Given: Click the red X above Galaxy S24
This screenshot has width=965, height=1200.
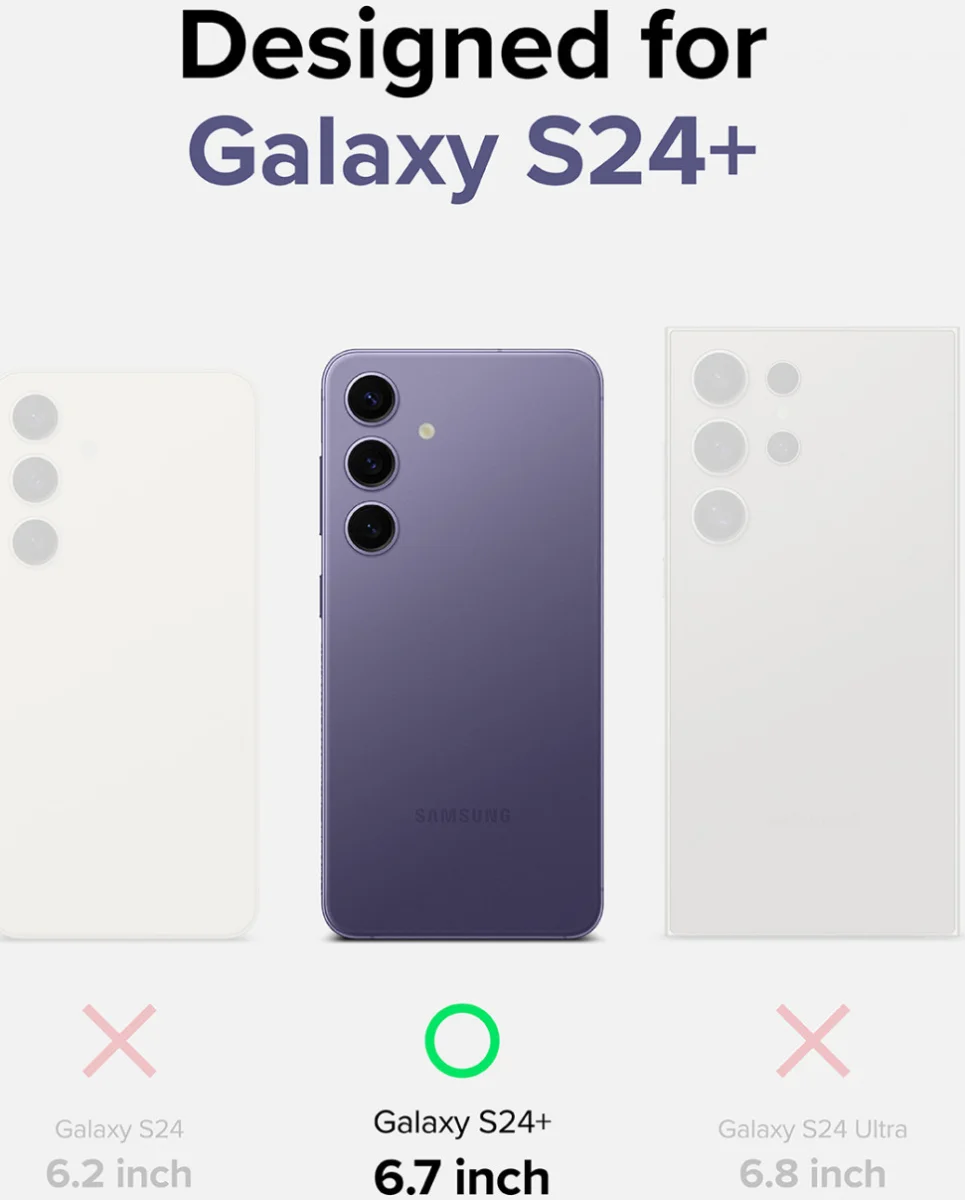Looking at the screenshot, I should coord(119,1042).
